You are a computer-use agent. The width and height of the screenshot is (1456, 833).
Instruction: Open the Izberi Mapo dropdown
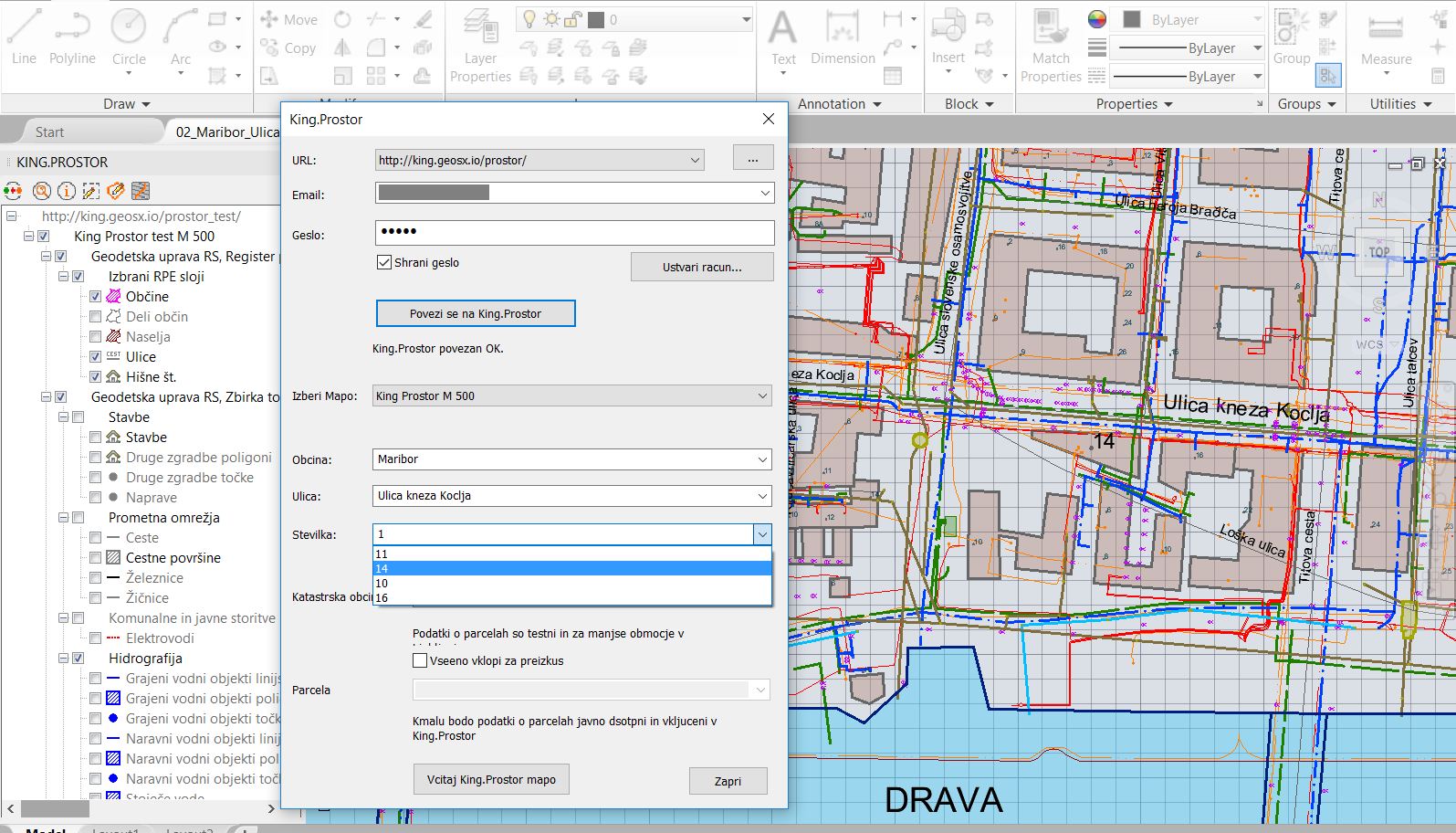click(762, 395)
